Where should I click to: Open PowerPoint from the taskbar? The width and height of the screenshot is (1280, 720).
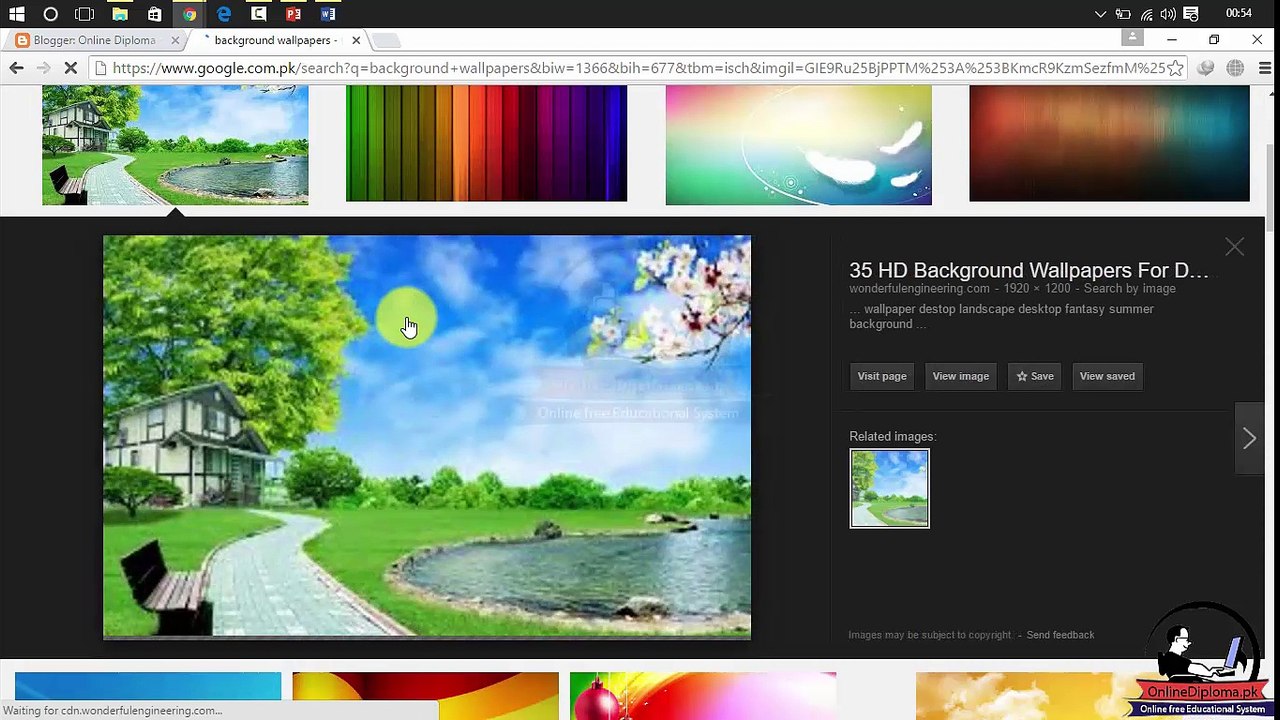pyautogui.click(x=293, y=14)
